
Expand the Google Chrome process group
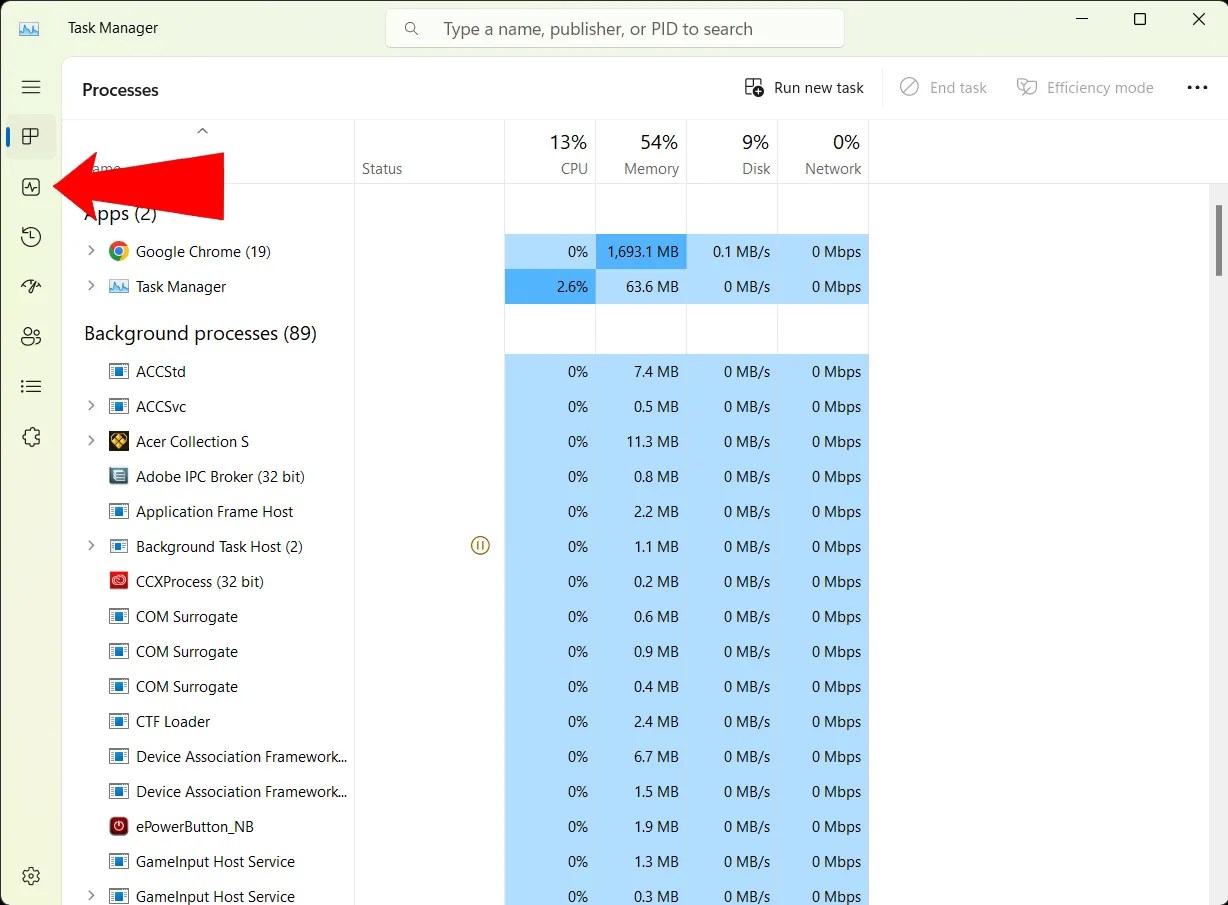[91, 251]
